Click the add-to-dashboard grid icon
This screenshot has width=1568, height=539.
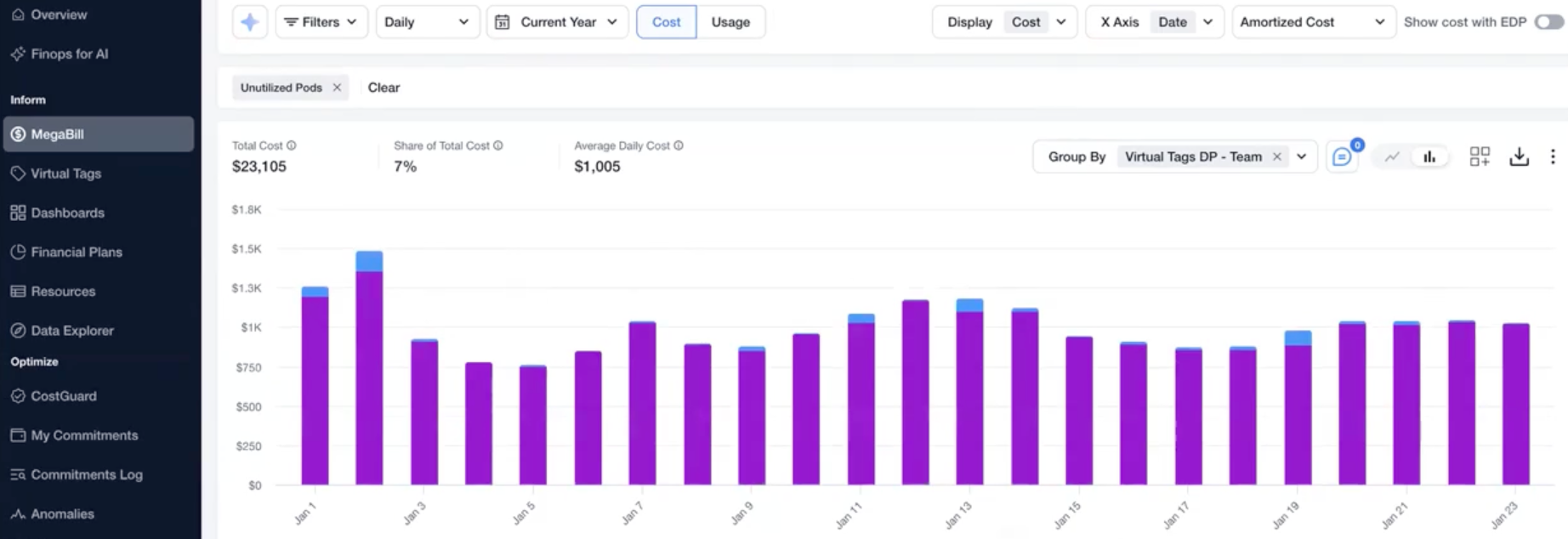point(1480,156)
